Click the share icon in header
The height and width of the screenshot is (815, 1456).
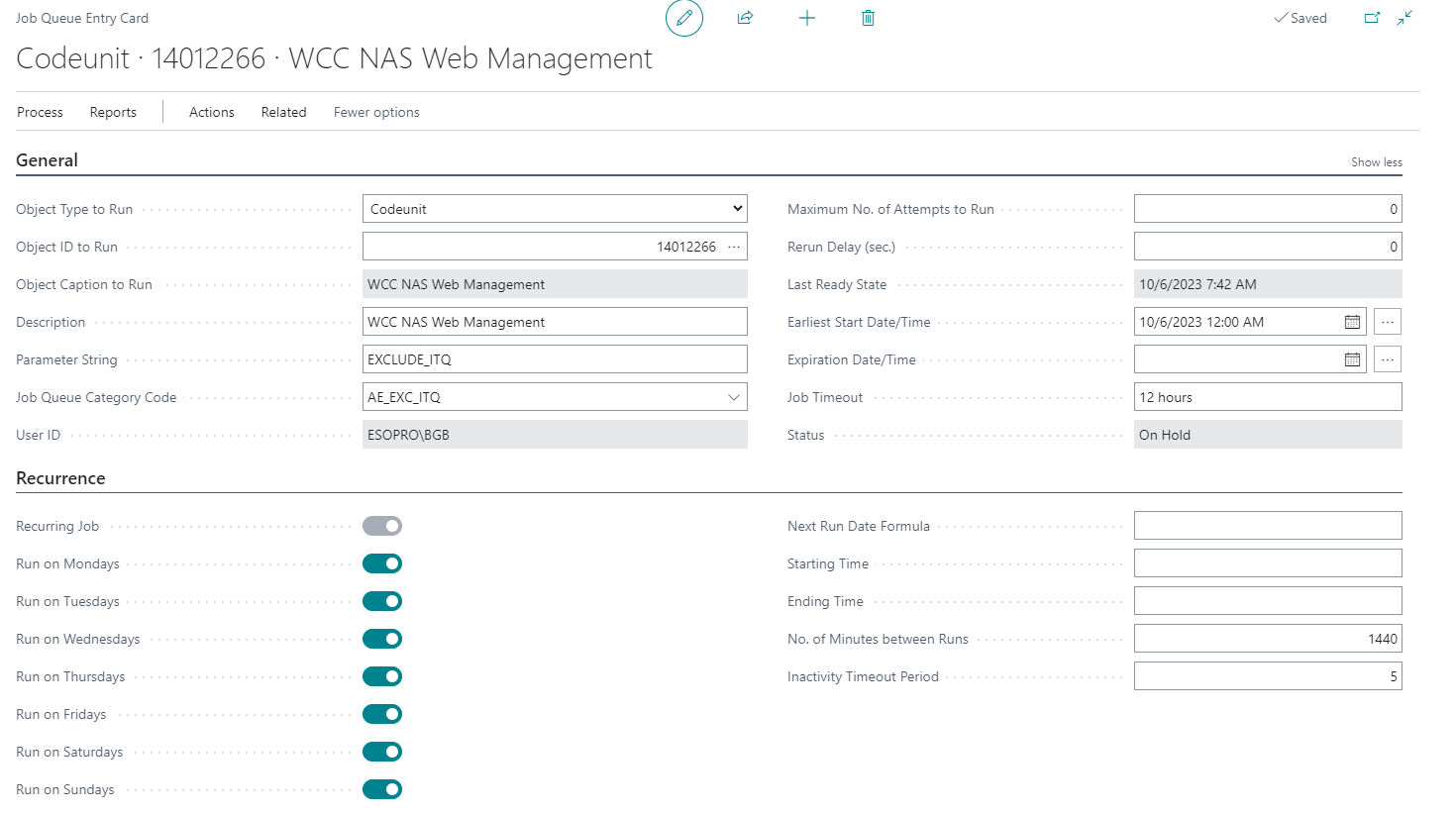tap(745, 18)
